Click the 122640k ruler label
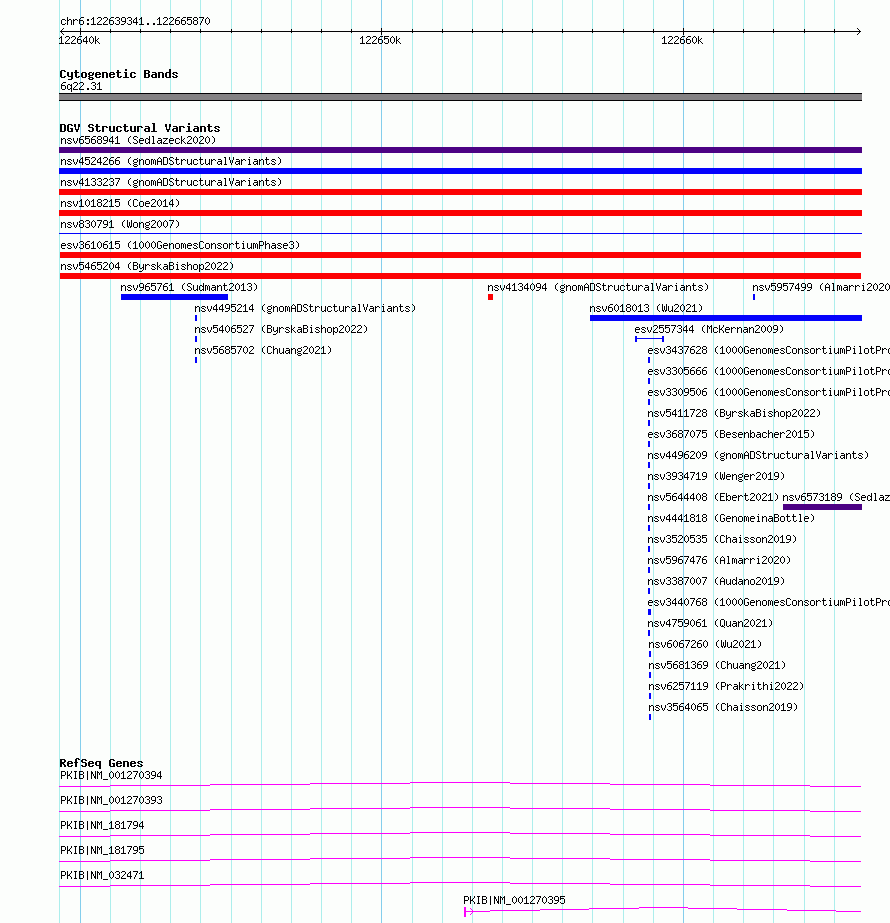 (x=79, y=41)
